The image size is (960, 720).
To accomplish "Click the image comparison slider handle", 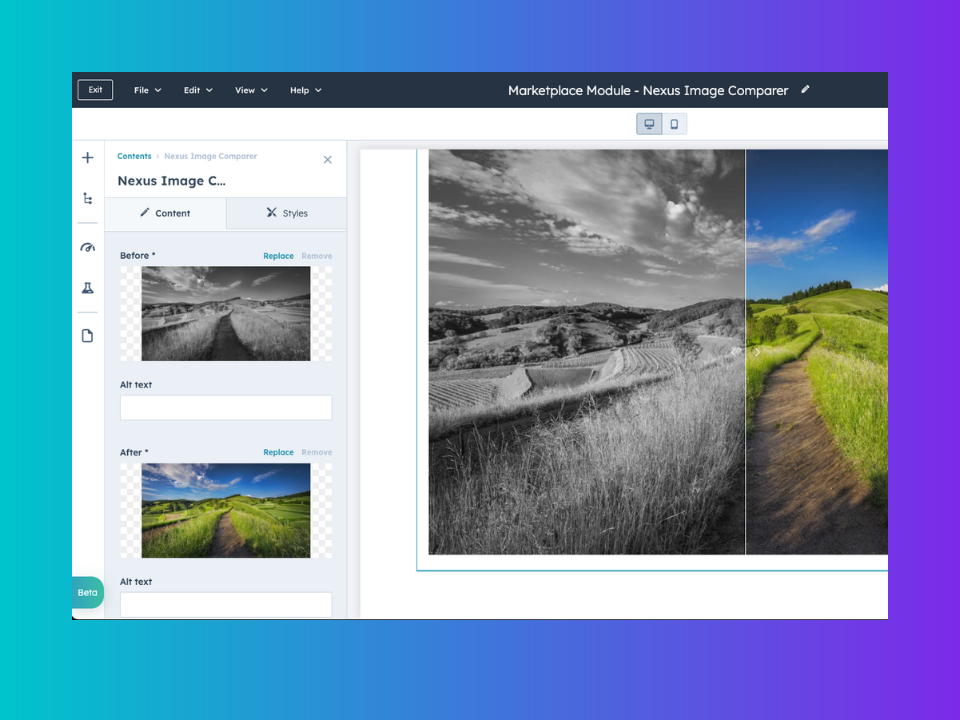I will click(746, 351).
